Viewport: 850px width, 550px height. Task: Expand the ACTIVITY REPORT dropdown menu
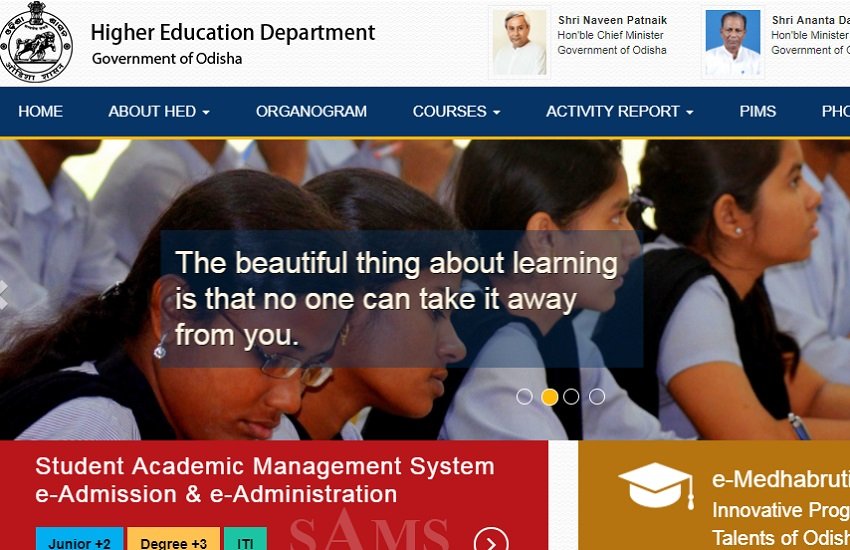coord(620,111)
